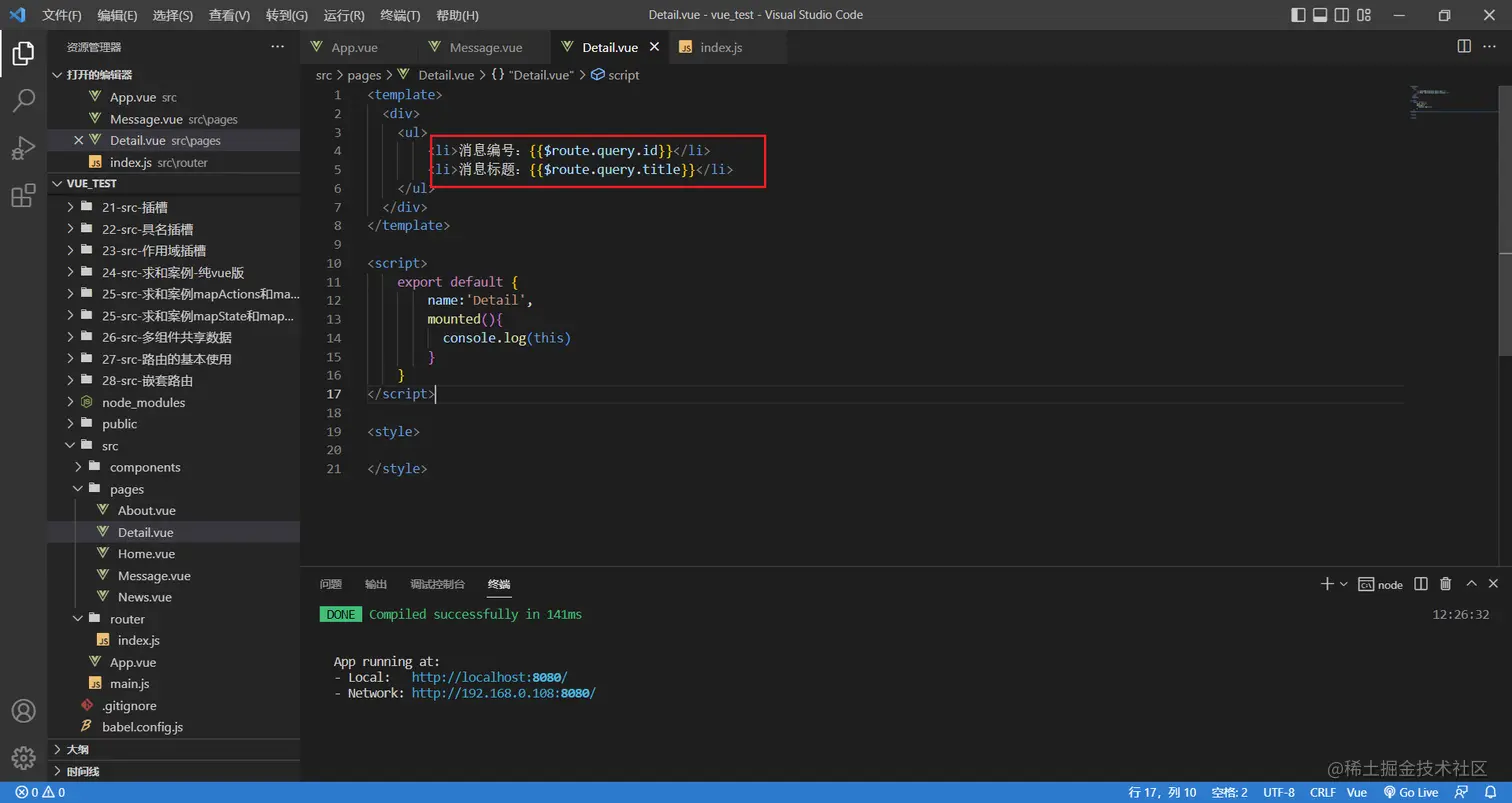Open the customize layout icon

tap(1364, 15)
